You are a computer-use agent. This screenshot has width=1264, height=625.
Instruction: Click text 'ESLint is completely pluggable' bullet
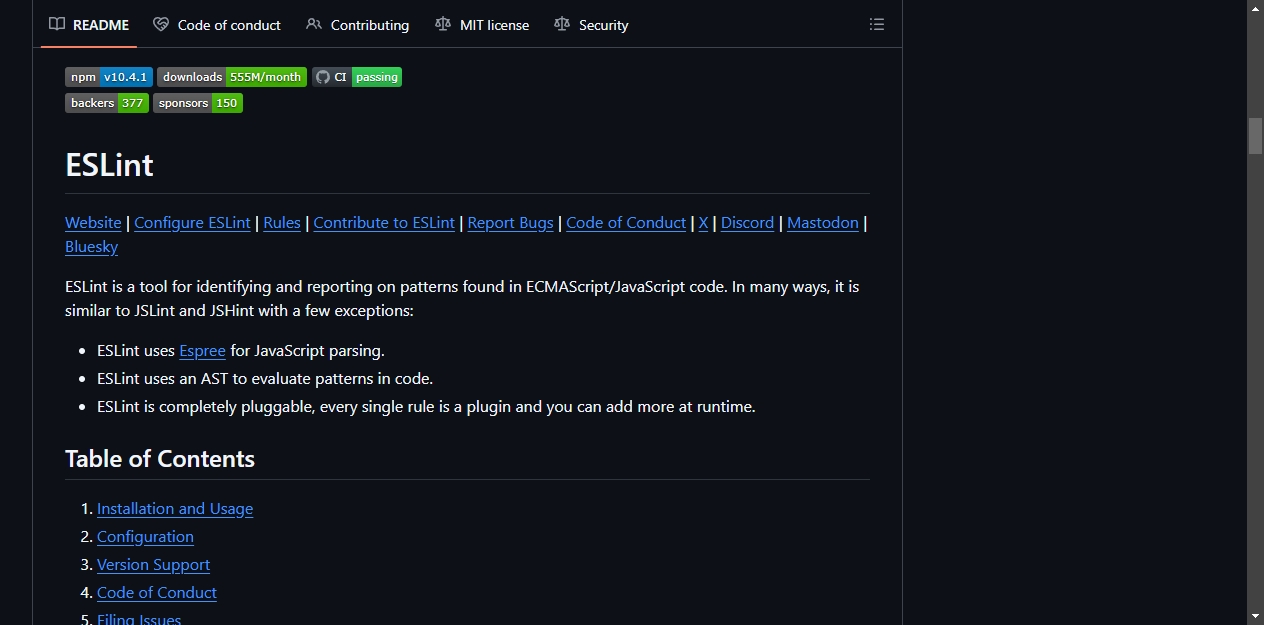coord(426,407)
